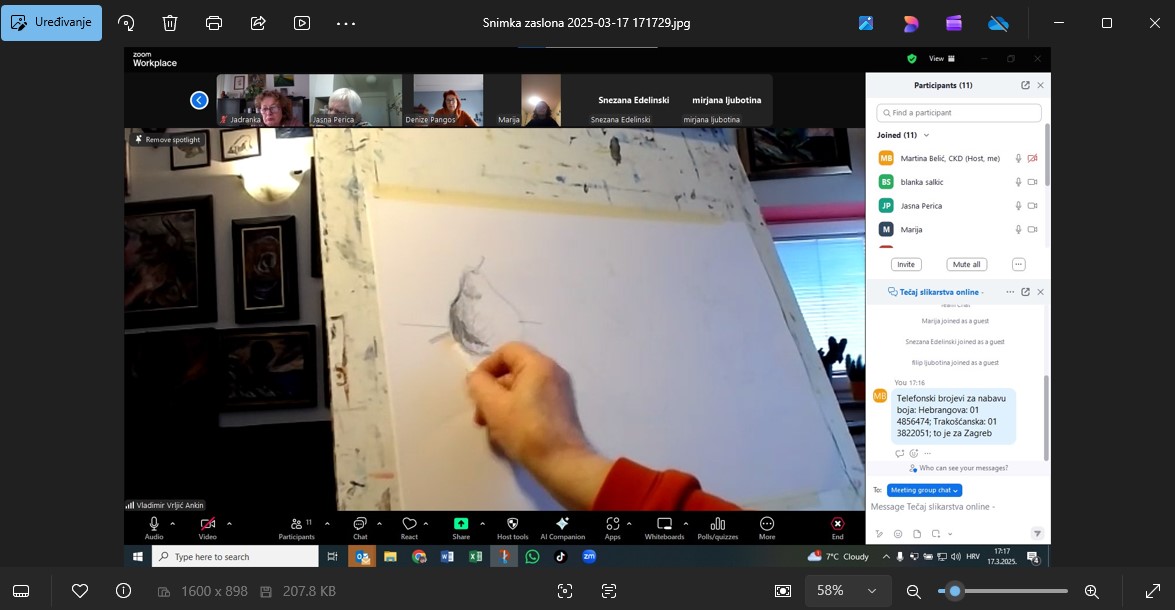This screenshot has width=1175, height=610.
Task: Click the scan text icon in bottom bar
Action: [x=609, y=591]
